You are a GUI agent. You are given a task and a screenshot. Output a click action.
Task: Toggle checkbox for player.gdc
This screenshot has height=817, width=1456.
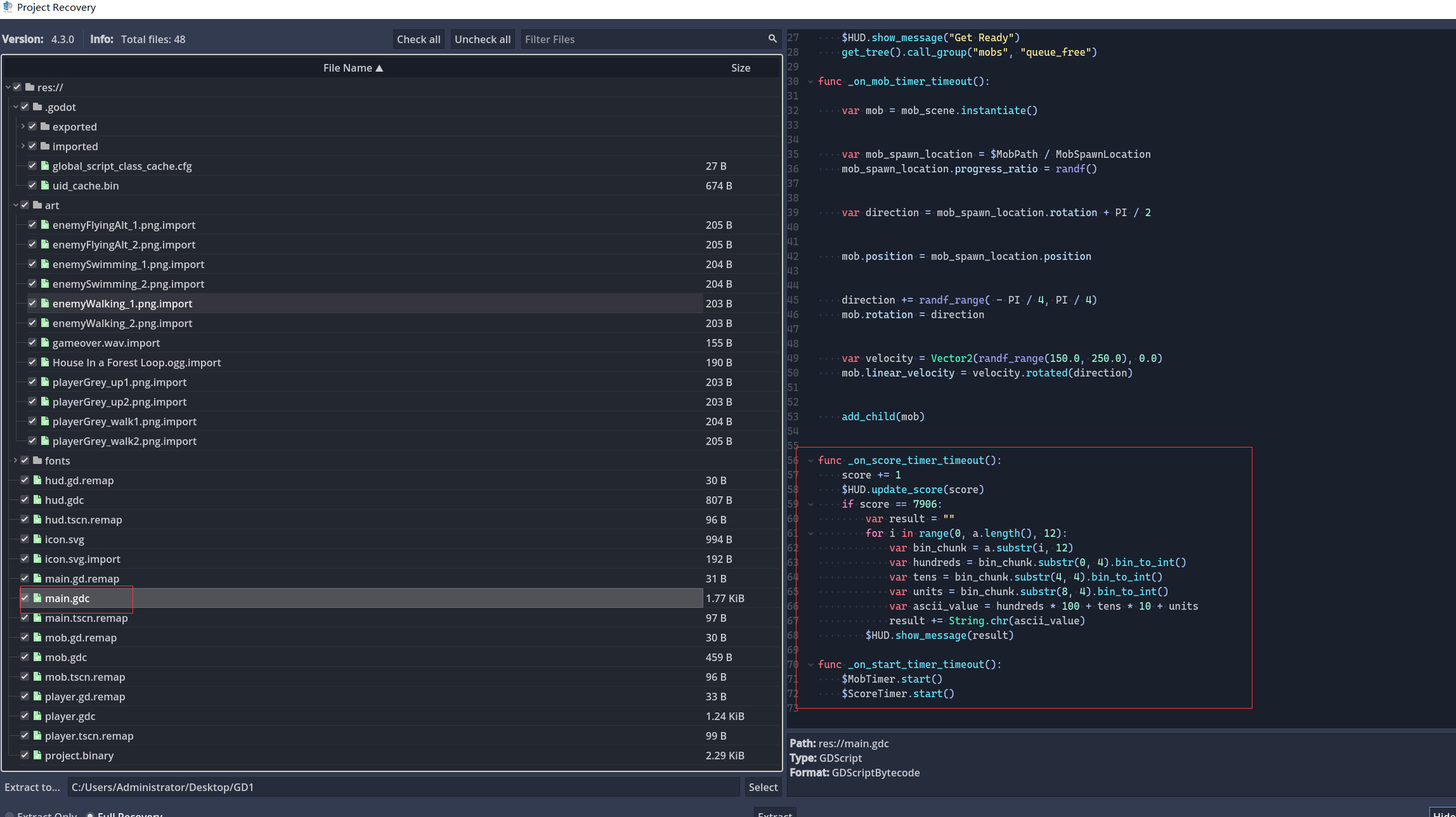point(25,716)
